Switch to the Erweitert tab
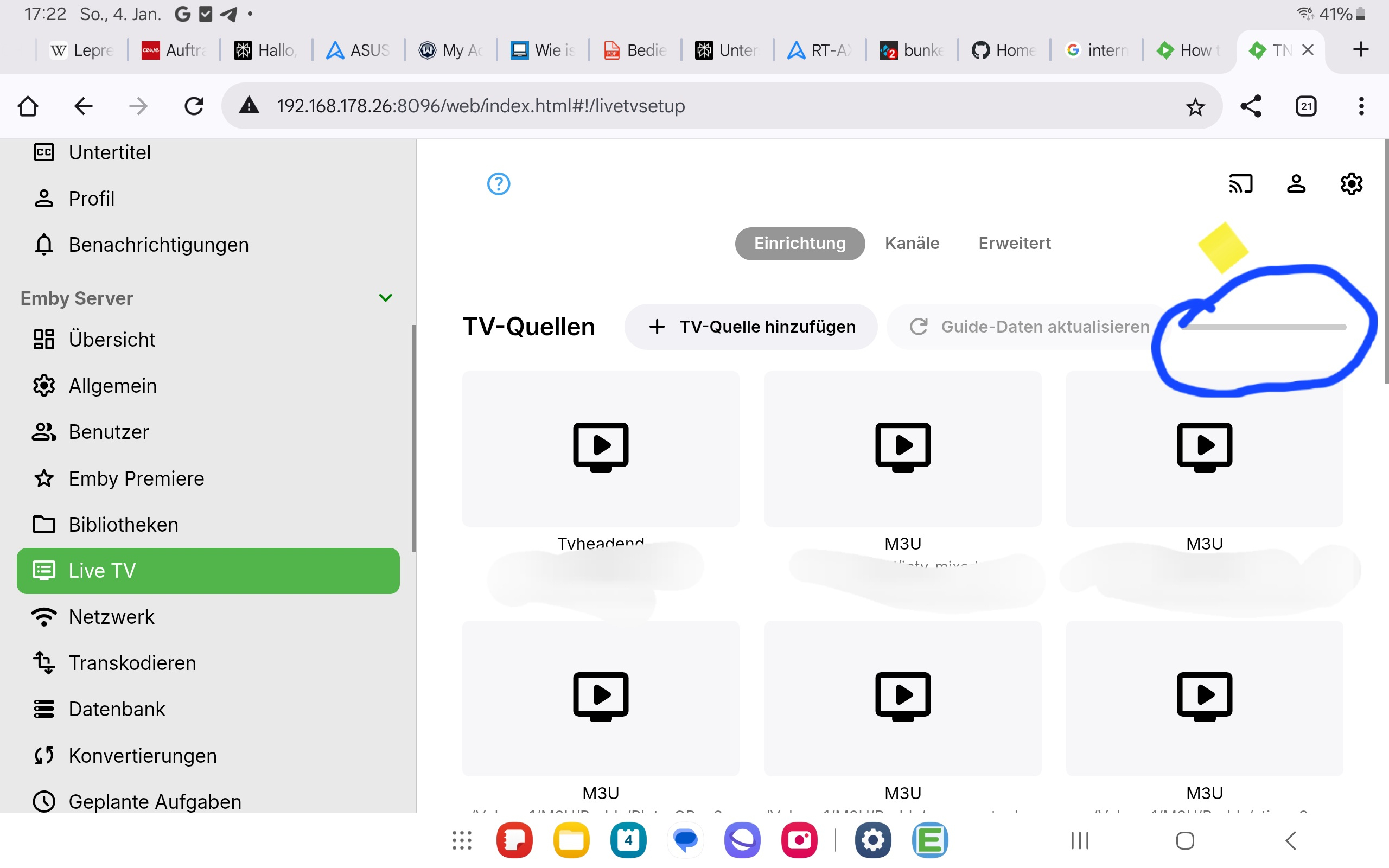Screen dimensions: 1389x868 click(1014, 244)
